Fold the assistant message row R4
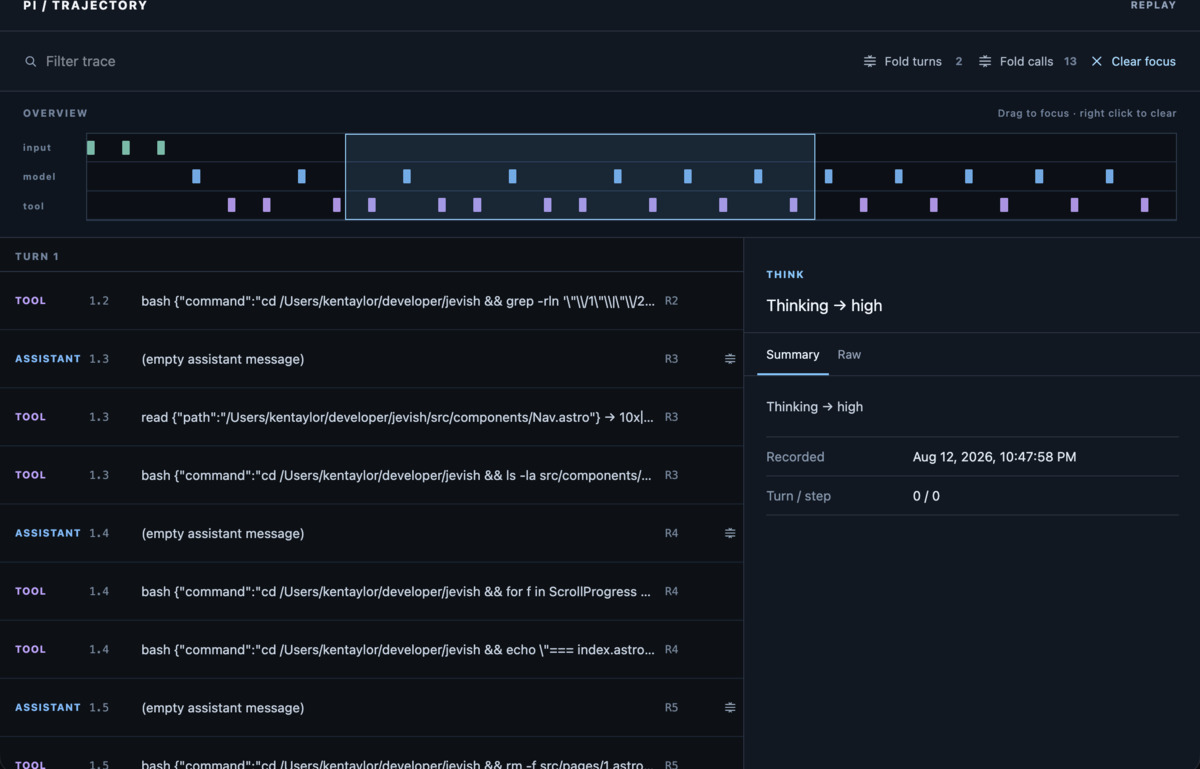1200x769 pixels. (730, 533)
